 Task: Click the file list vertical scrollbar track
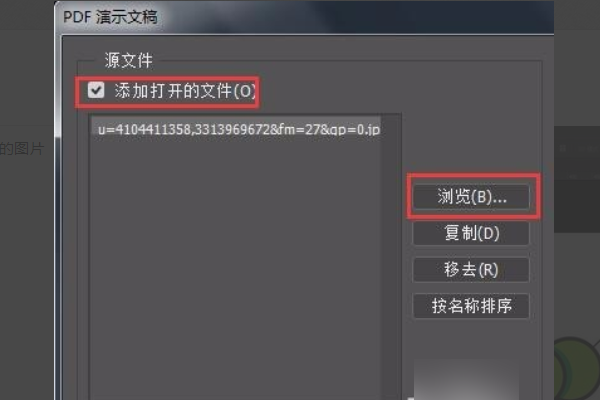391,256
